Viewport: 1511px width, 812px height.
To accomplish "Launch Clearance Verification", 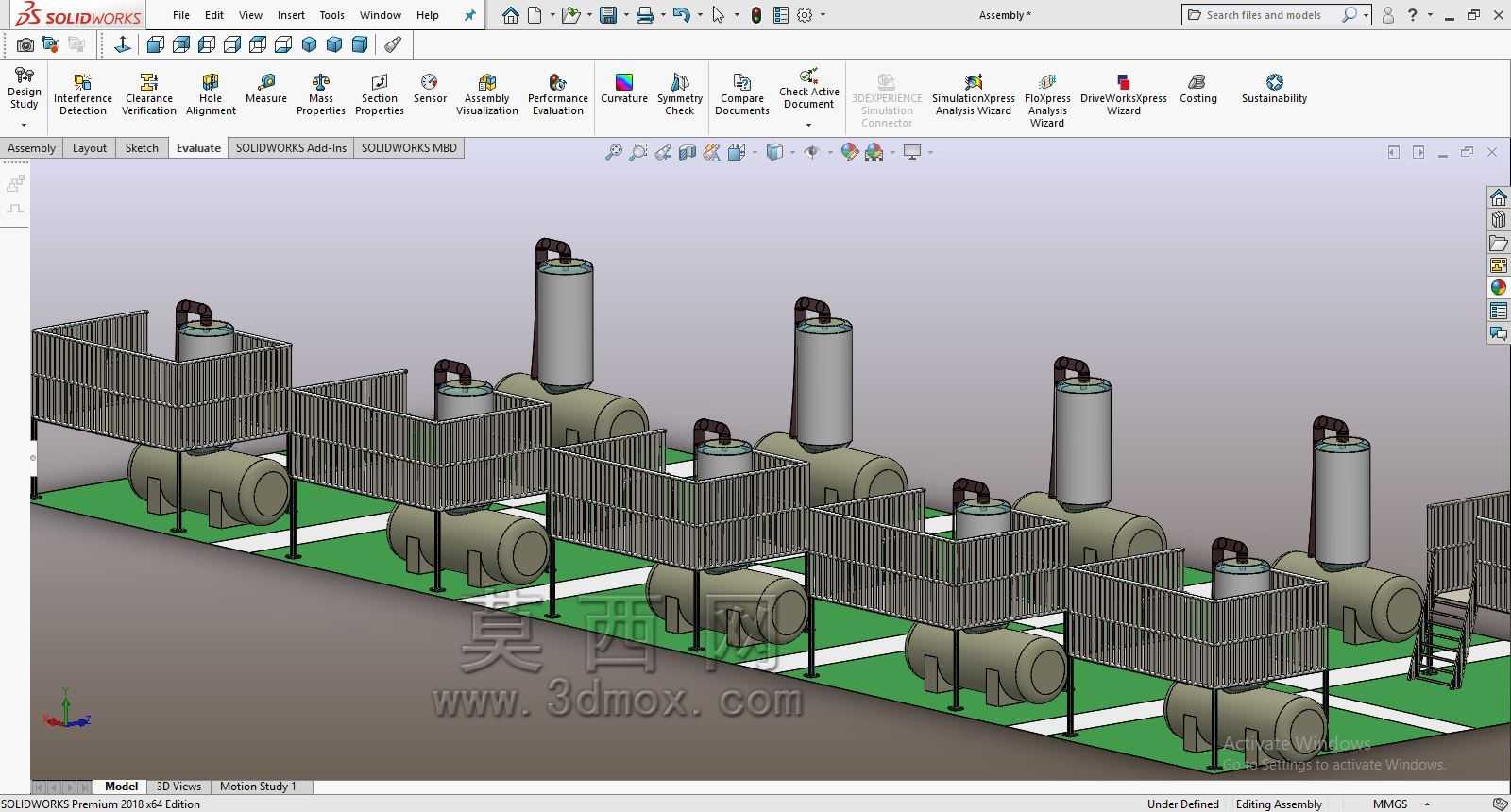I will (149, 94).
